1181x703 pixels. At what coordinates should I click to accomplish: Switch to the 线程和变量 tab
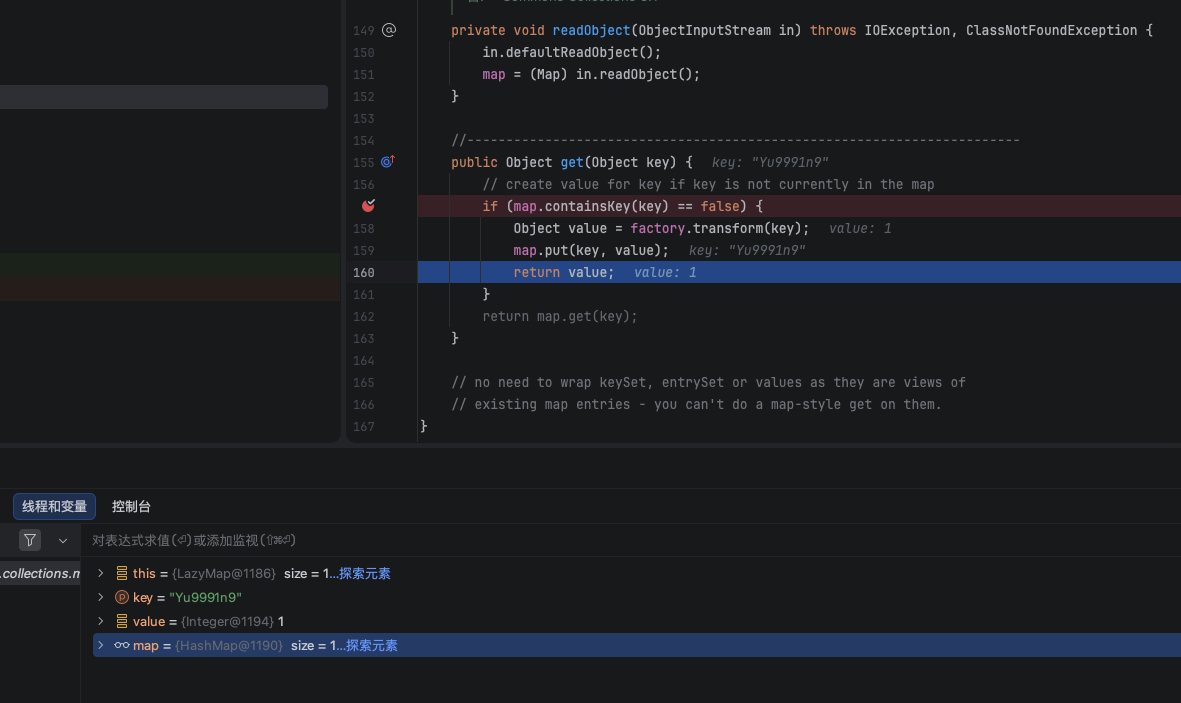pyautogui.click(x=54, y=506)
